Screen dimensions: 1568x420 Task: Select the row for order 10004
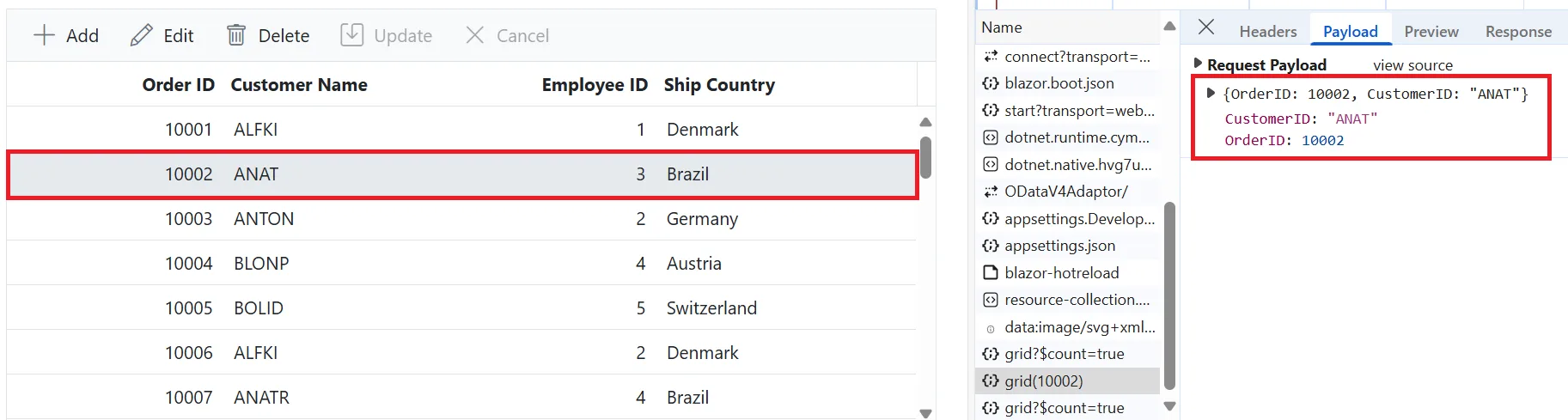coord(461,263)
